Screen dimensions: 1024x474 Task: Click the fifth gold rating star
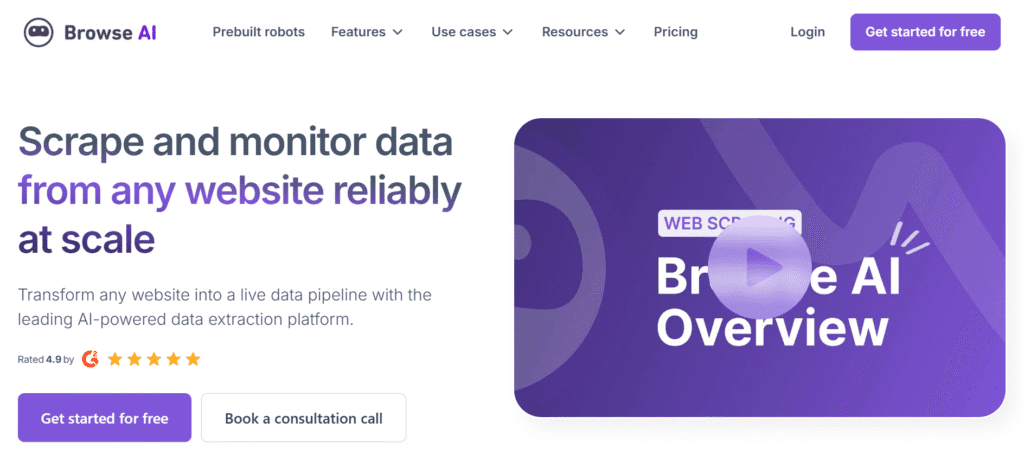pyautogui.click(x=193, y=358)
